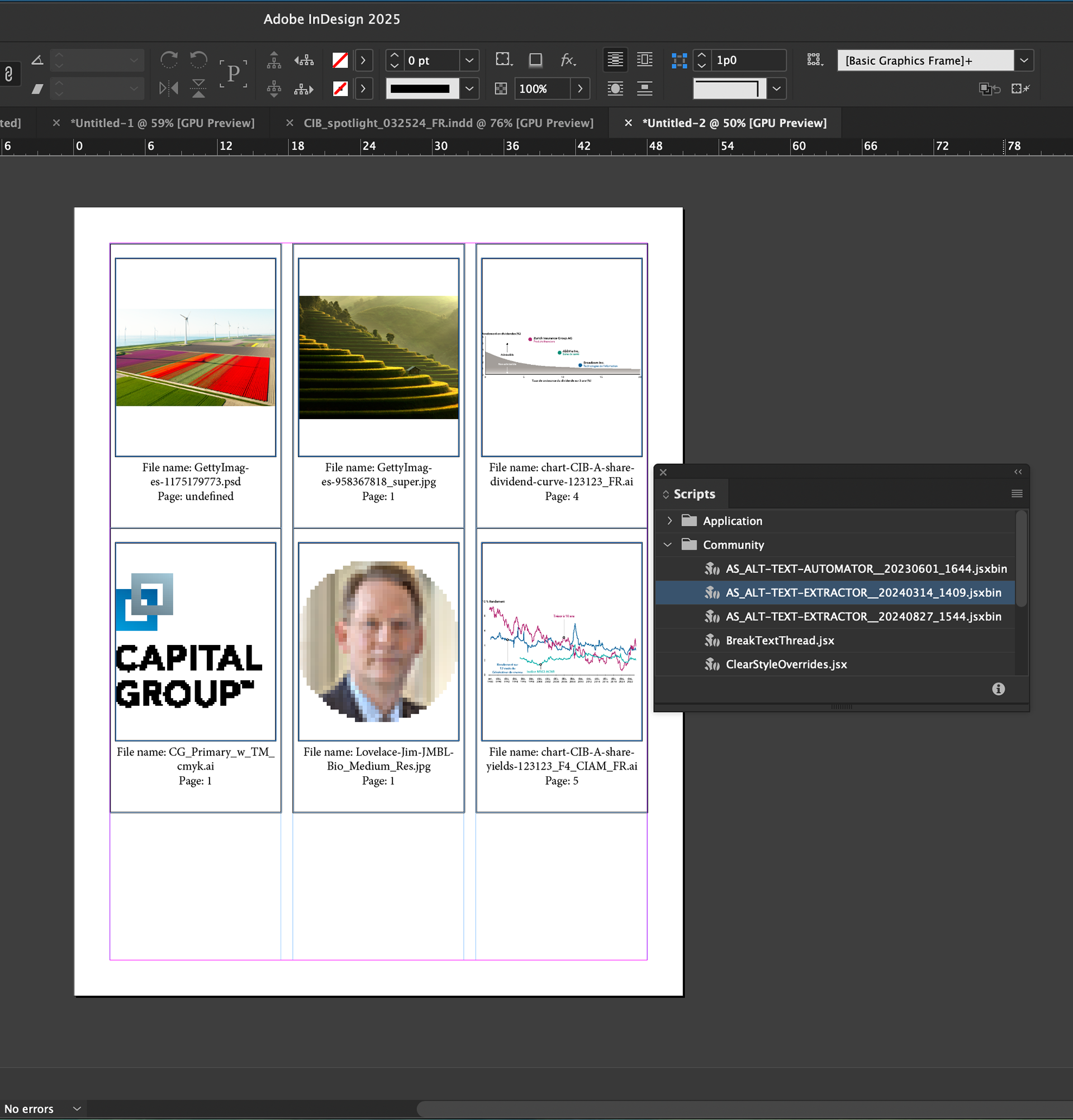Screen dimensions: 1073x1120
Task: Expand the Application scripts folder
Action: point(670,520)
